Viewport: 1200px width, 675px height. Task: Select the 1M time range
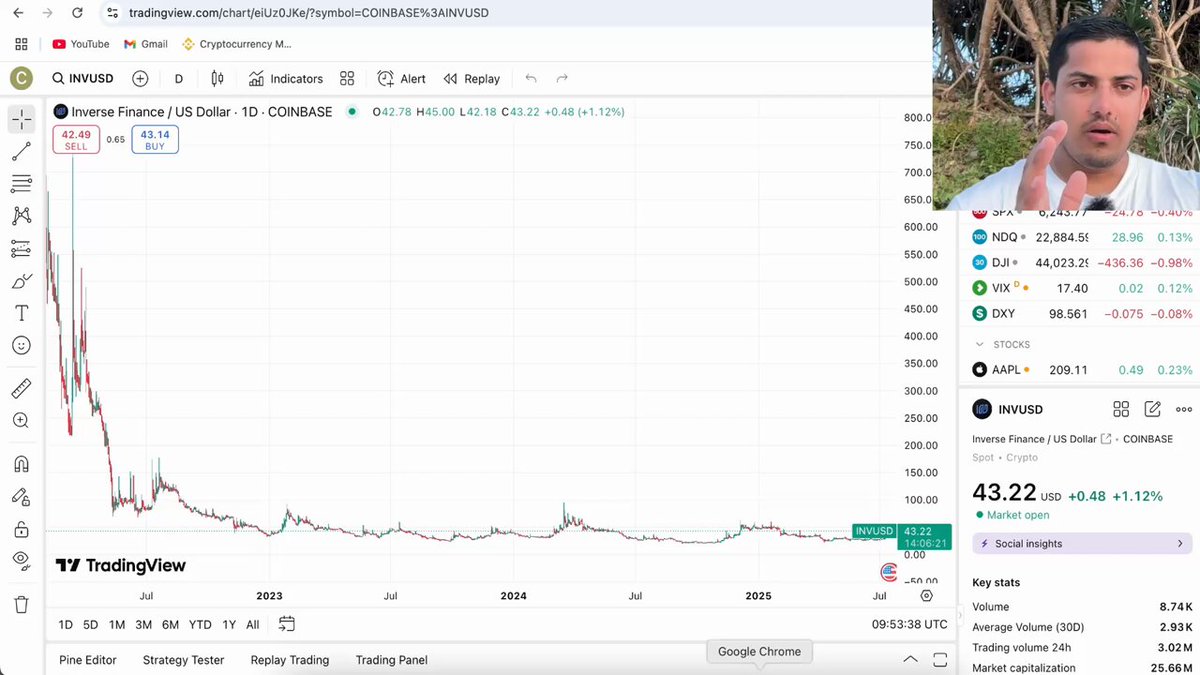click(117, 624)
